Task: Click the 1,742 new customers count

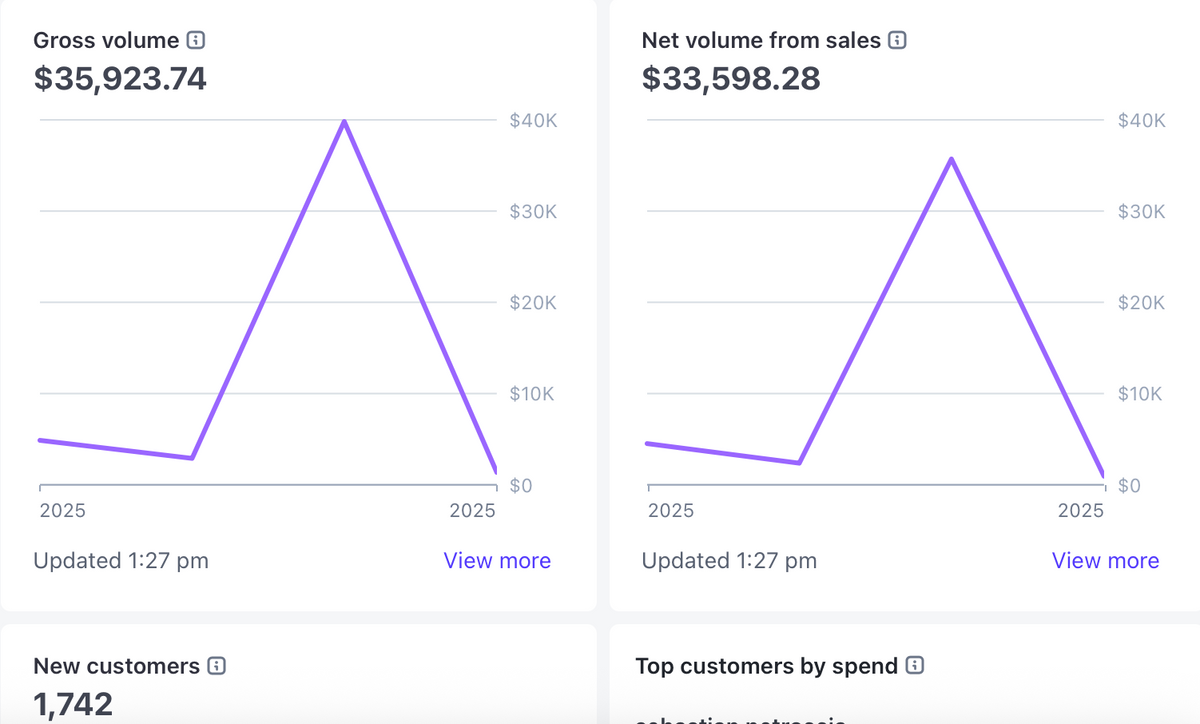Action: click(73, 704)
